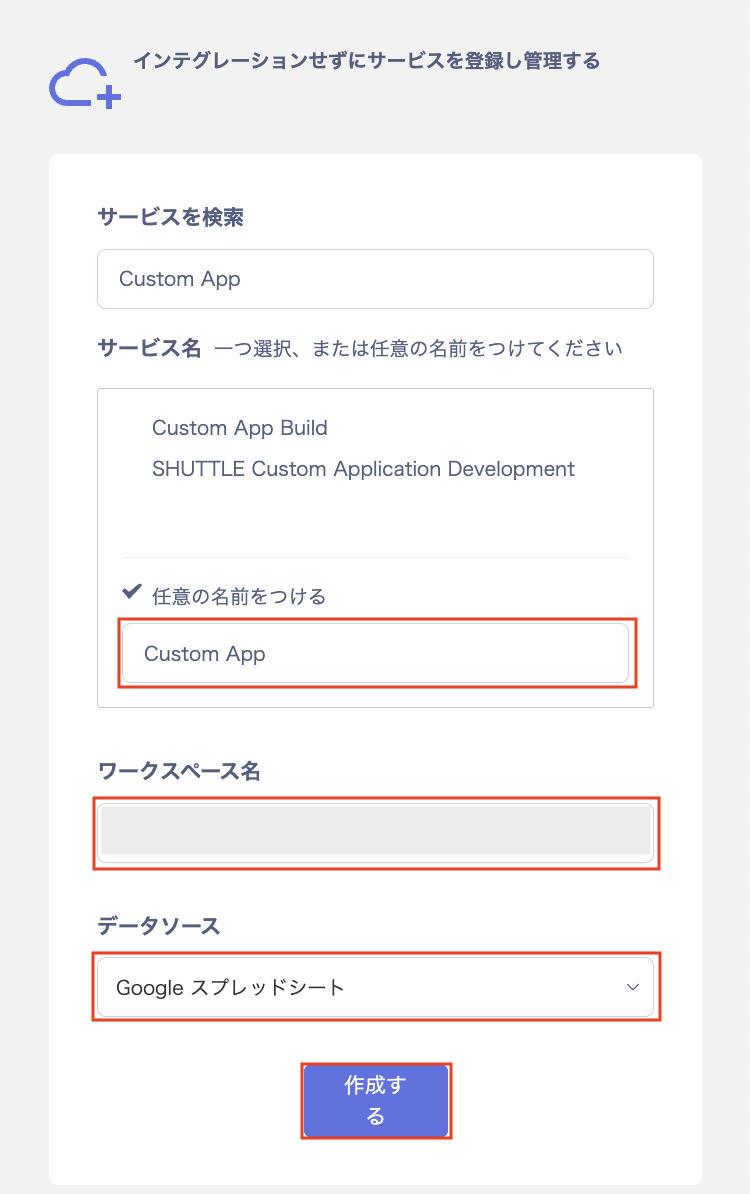Click the データソース label
This screenshot has width=750, height=1194.
(159, 926)
